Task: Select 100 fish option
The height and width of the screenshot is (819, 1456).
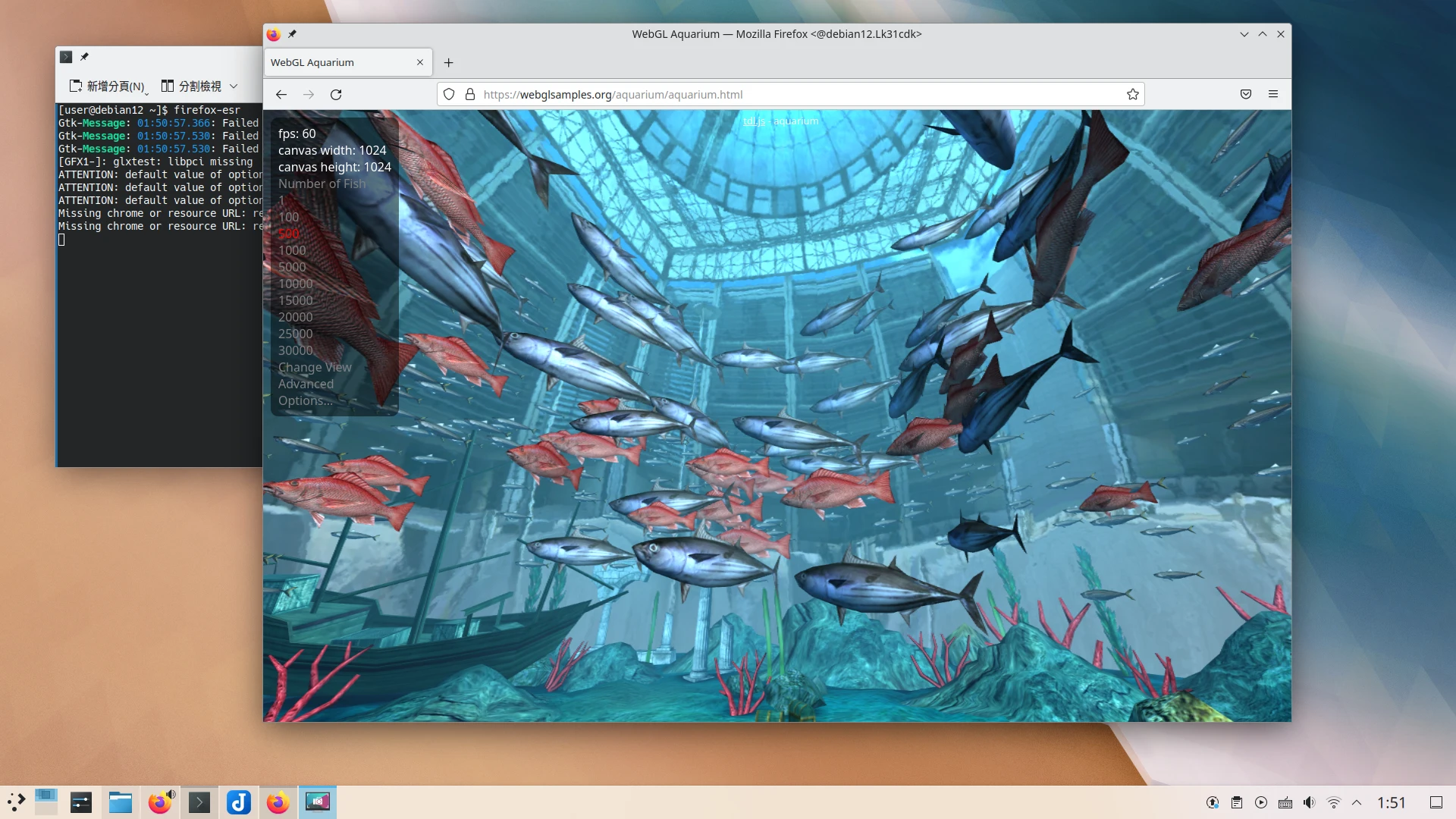Action: point(288,217)
